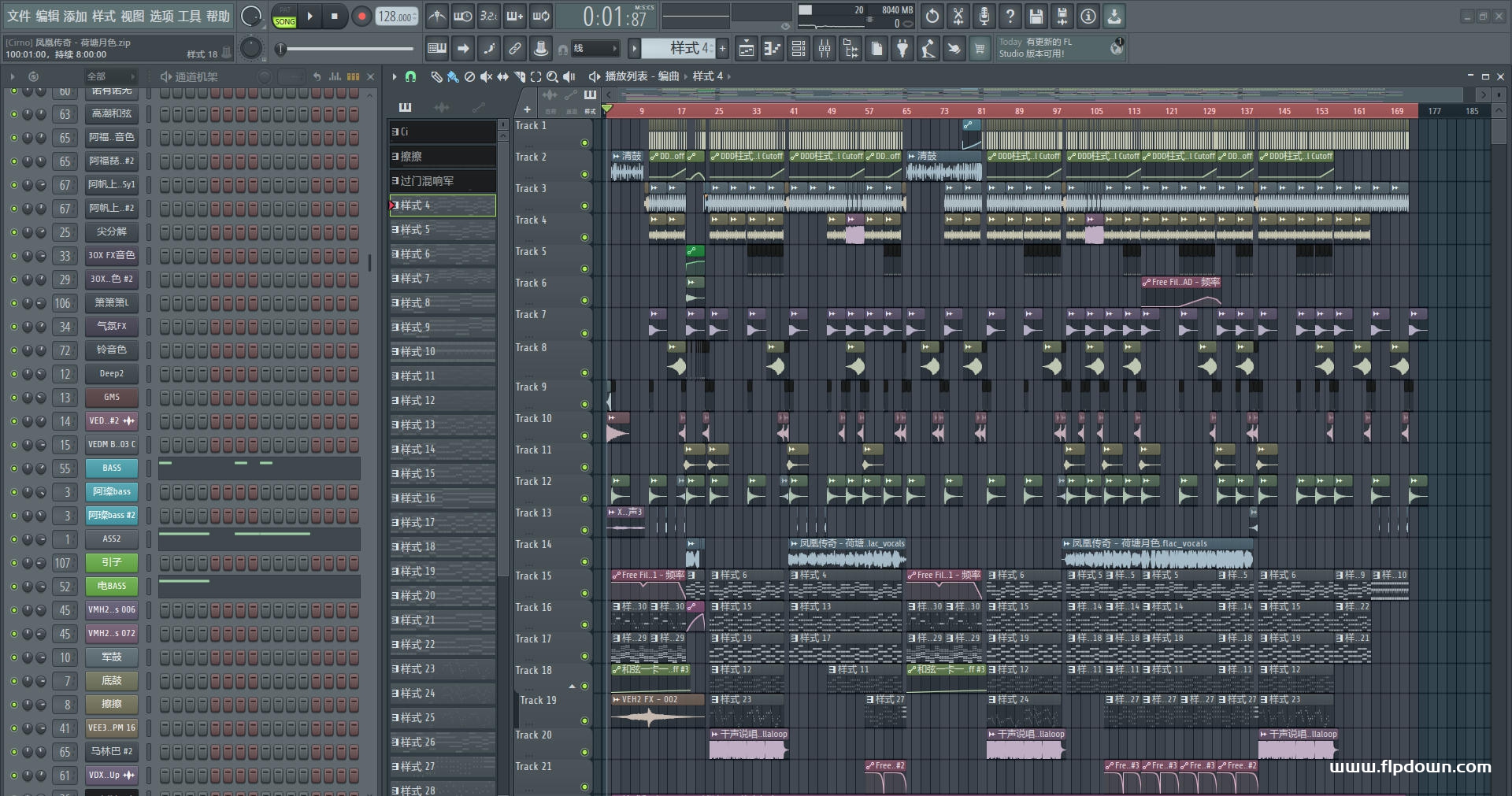
Task: Start playback with play button
Action: tap(309, 16)
